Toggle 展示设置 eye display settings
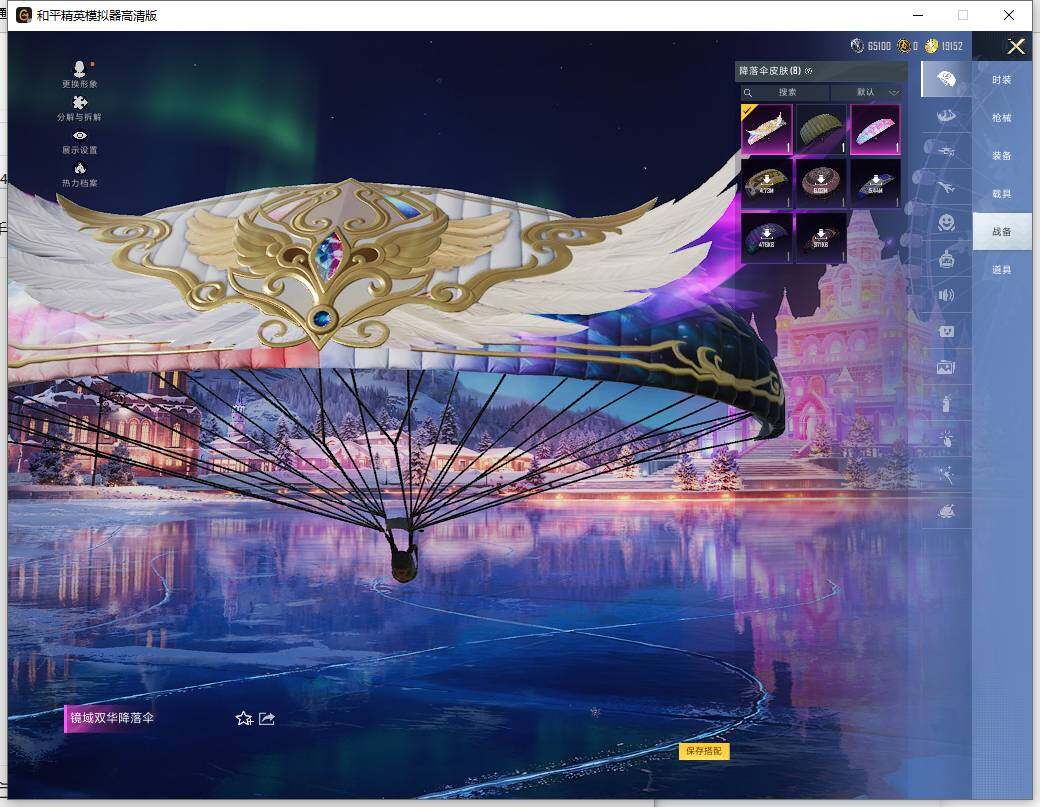 tap(80, 142)
